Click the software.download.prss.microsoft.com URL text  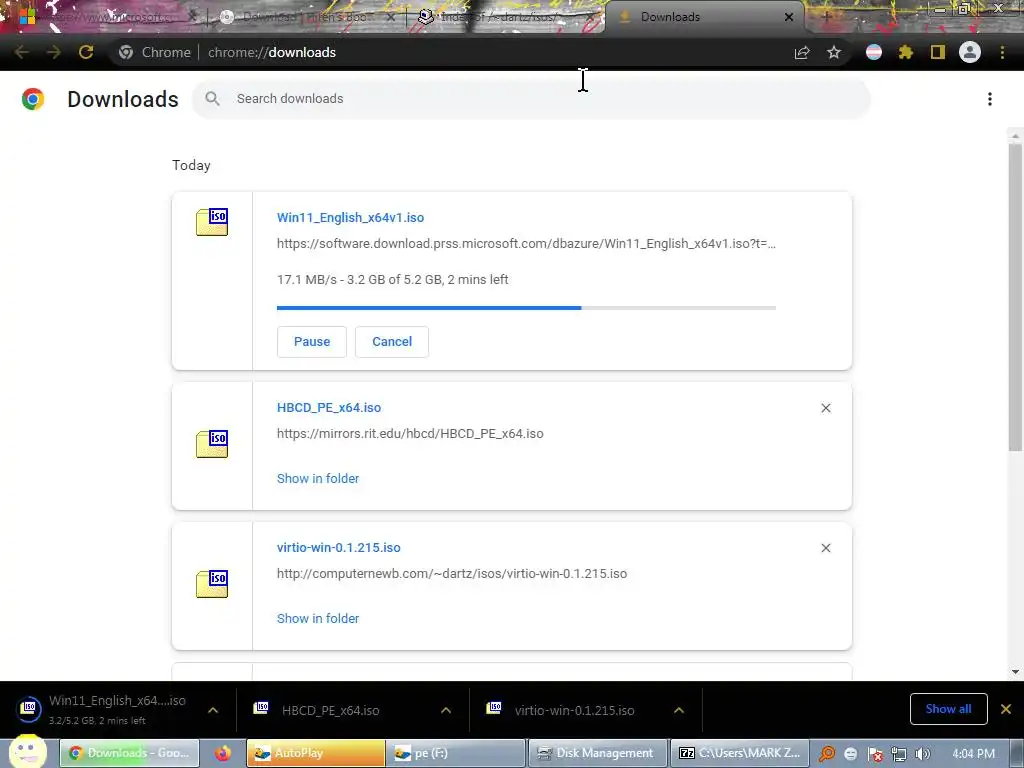pos(526,244)
